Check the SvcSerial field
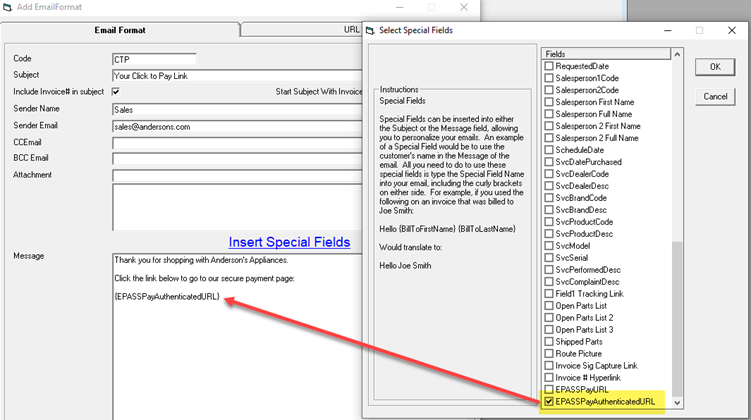Screen dimensions: 751x420 (549, 258)
